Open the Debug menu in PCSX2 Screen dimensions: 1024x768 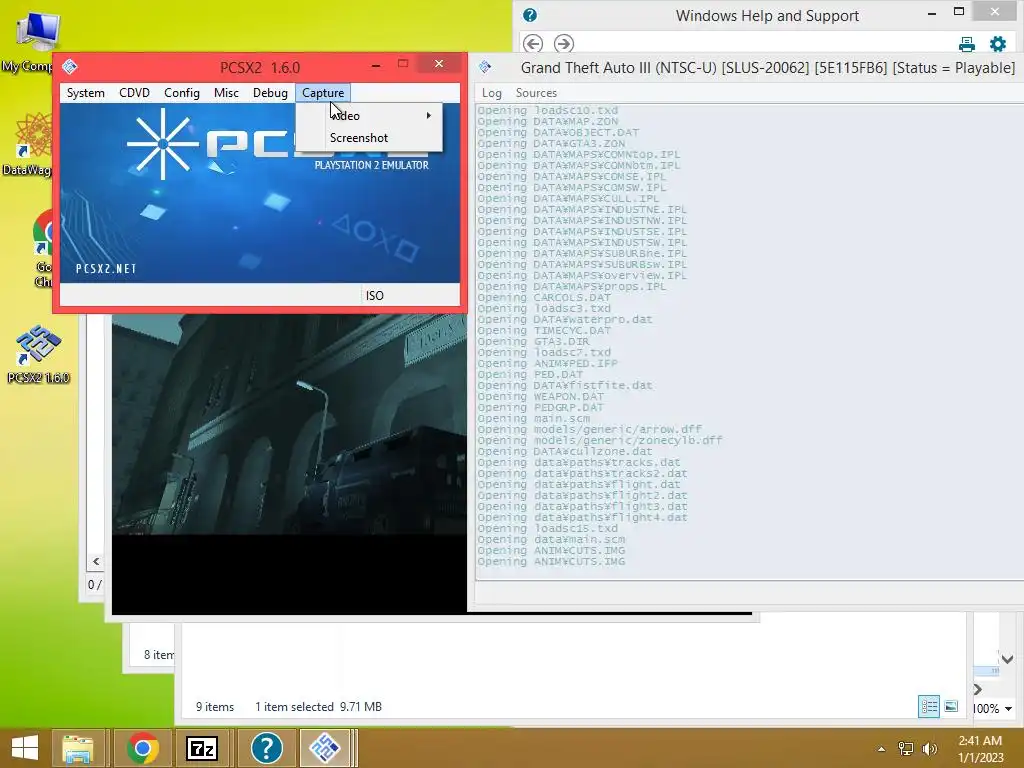tap(270, 93)
